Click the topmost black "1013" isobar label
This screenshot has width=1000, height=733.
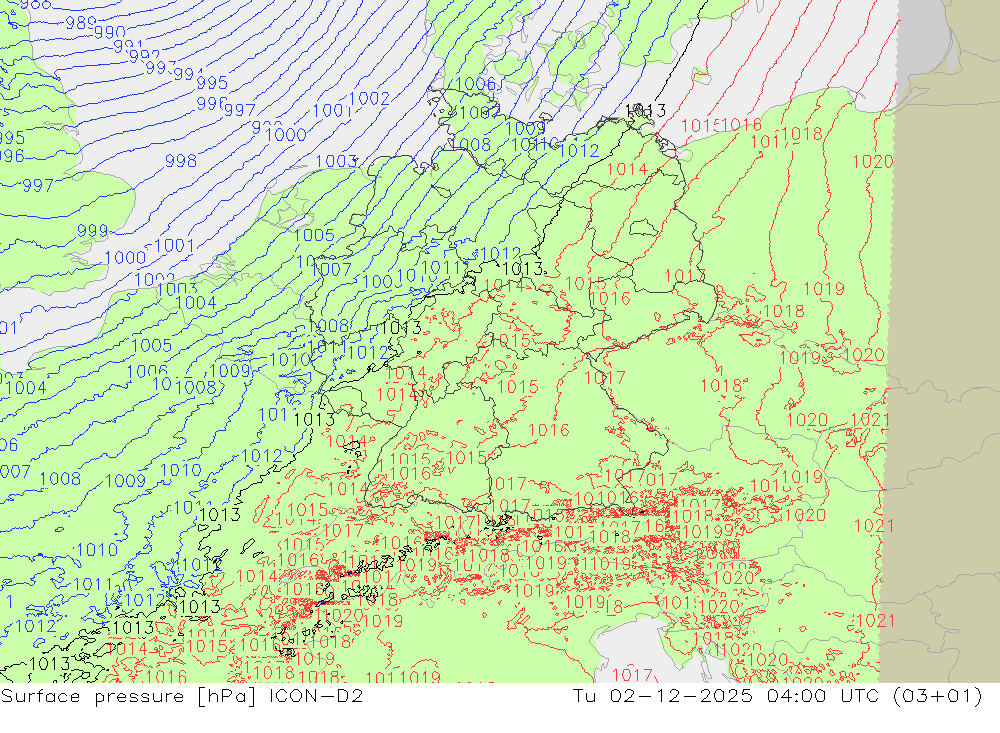[645, 111]
